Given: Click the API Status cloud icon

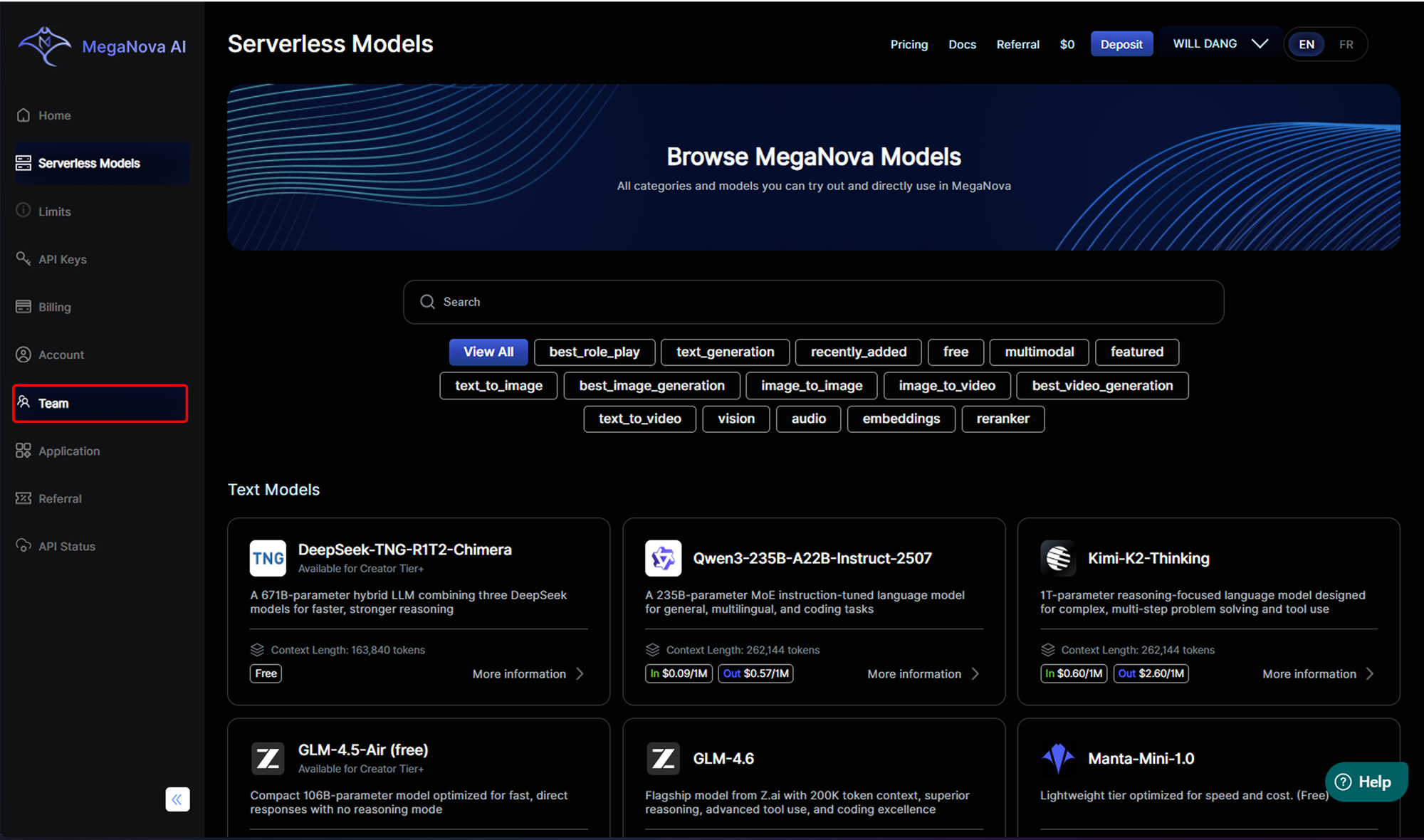Looking at the screenshot, I should point(23,546).
